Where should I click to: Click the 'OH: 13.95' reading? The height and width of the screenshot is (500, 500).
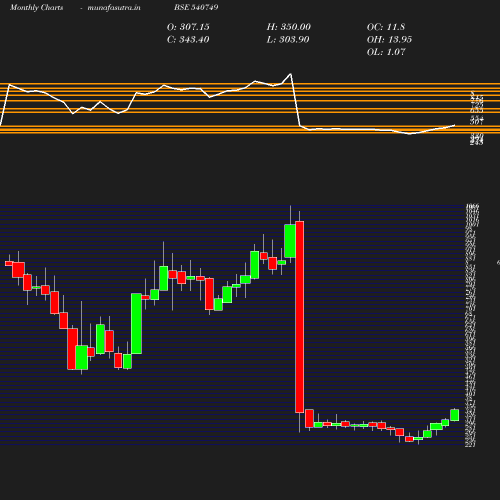[389, 39]
